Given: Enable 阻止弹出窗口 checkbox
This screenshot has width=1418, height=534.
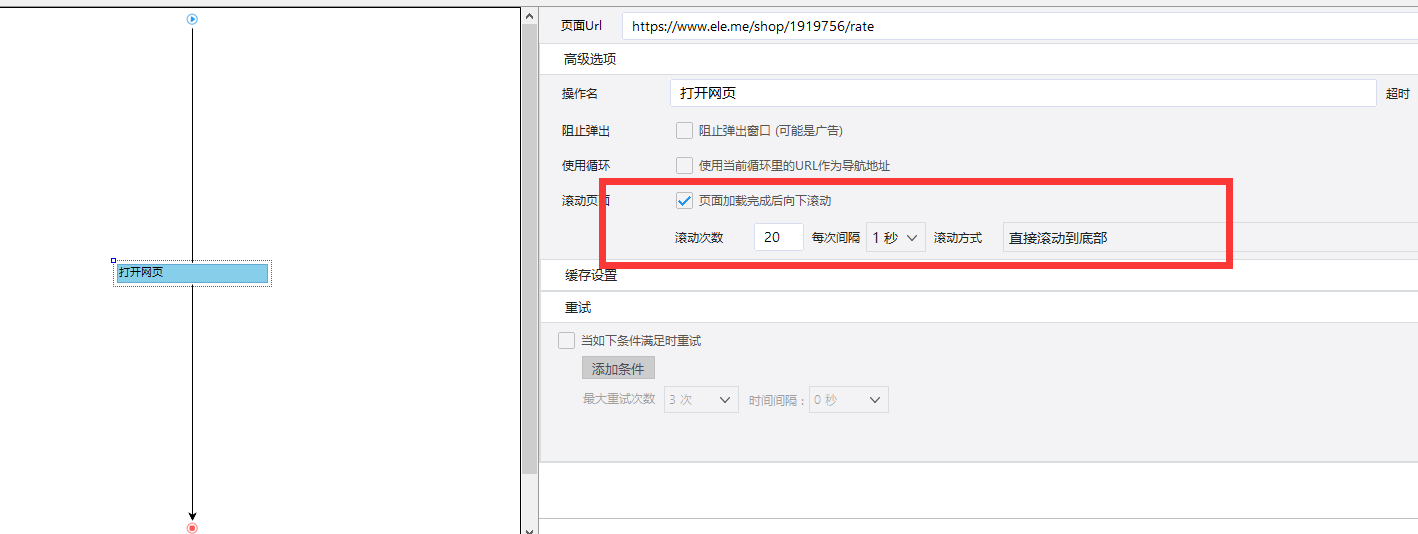Looking at the screenshot, I should pyautogui.click(x=685, y=130).
